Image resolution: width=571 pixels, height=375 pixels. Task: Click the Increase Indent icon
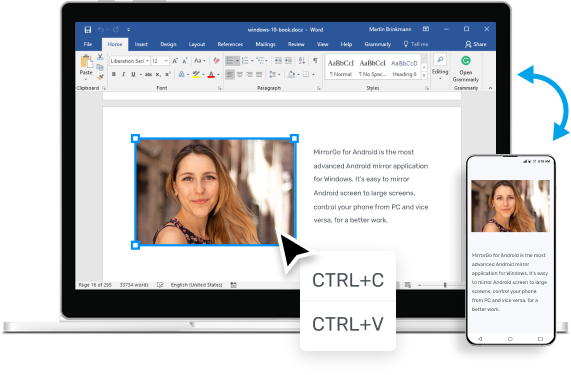288,60
